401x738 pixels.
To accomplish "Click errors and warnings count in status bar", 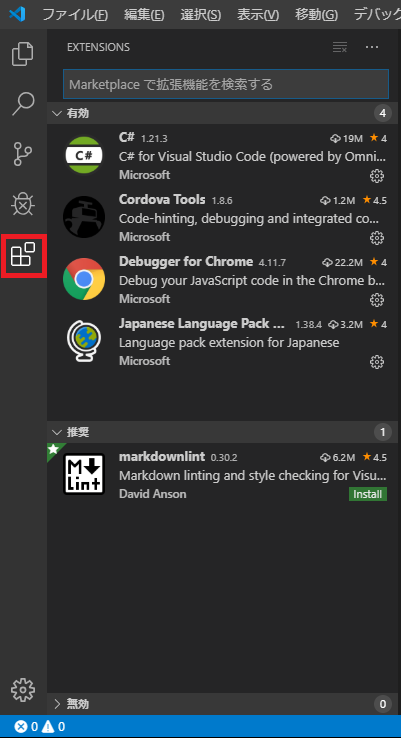I will coord(40,727).
